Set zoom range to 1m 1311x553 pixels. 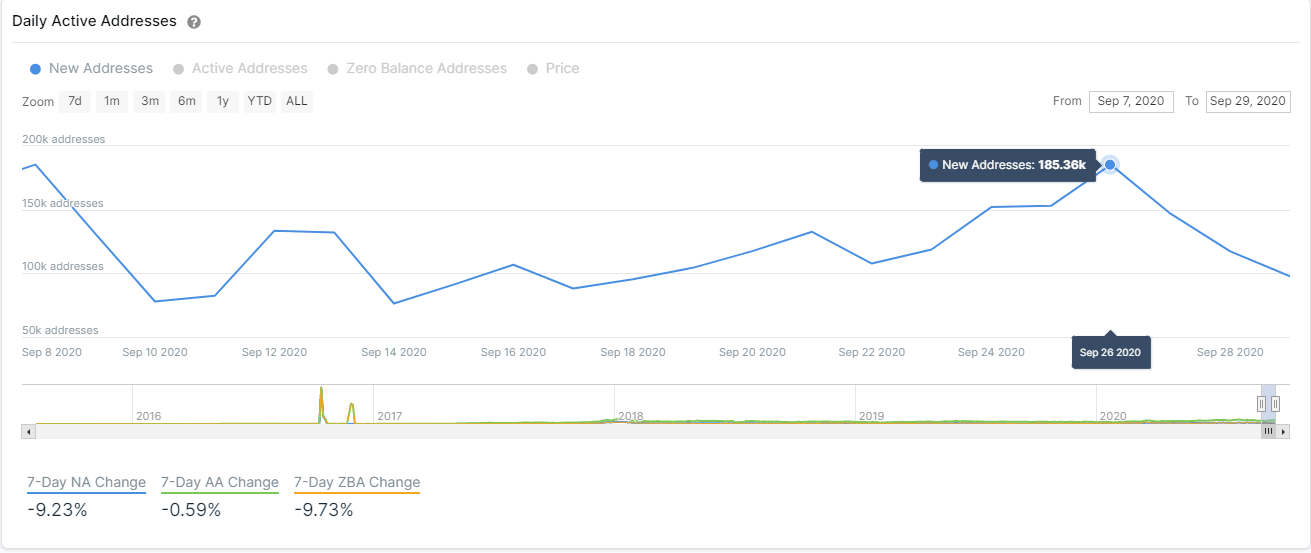pyautogui.click(x=112, y=101)
